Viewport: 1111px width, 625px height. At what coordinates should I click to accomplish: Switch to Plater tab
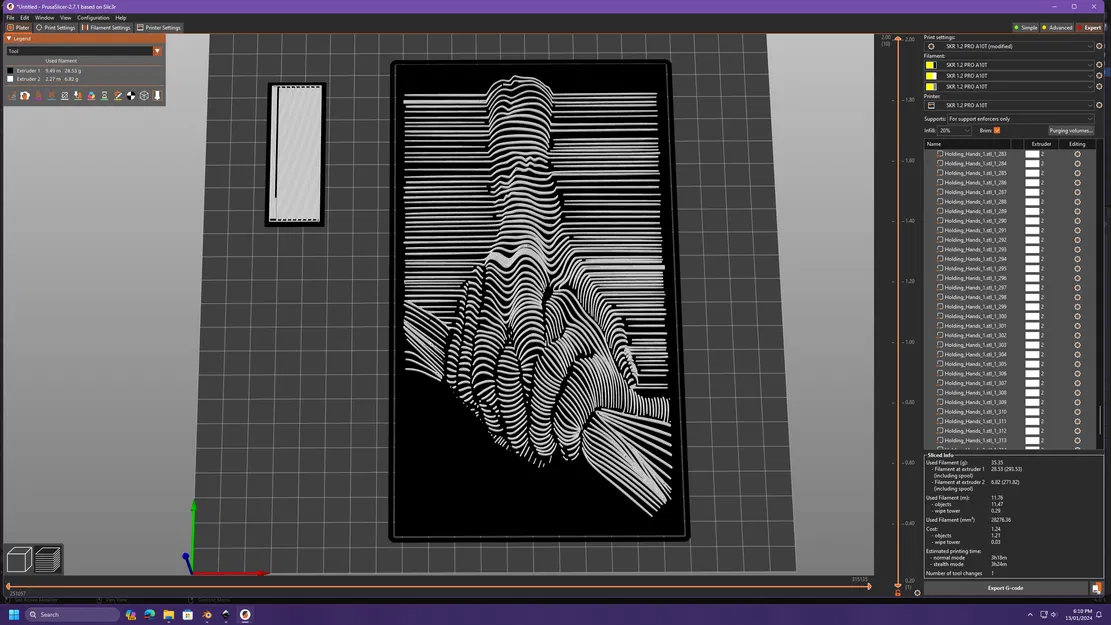[x=18, y=28]
